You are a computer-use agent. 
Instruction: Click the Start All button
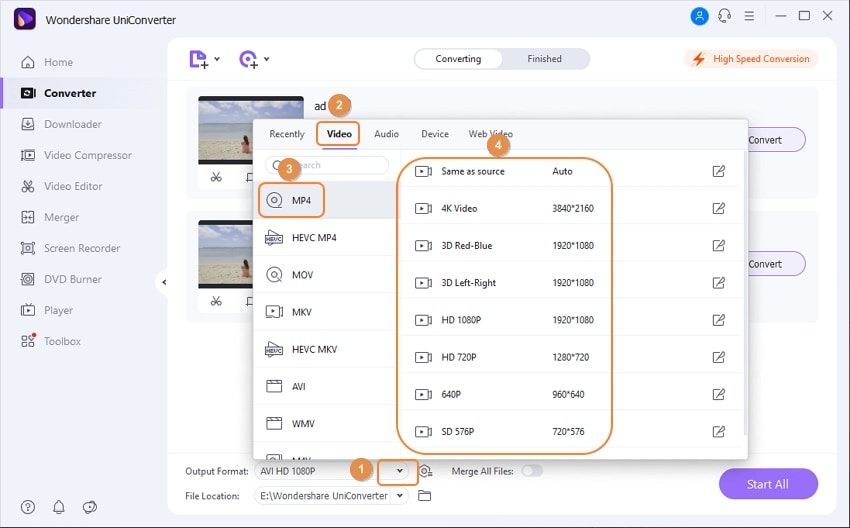(768, 484)
